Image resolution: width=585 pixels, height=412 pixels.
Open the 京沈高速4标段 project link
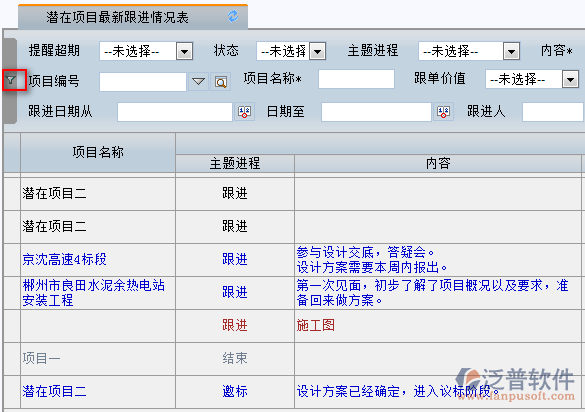pos(64,259)
